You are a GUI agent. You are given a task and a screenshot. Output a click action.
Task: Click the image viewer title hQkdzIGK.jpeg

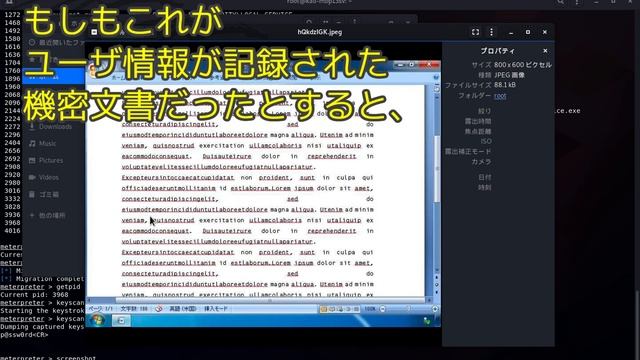point(320,32)
